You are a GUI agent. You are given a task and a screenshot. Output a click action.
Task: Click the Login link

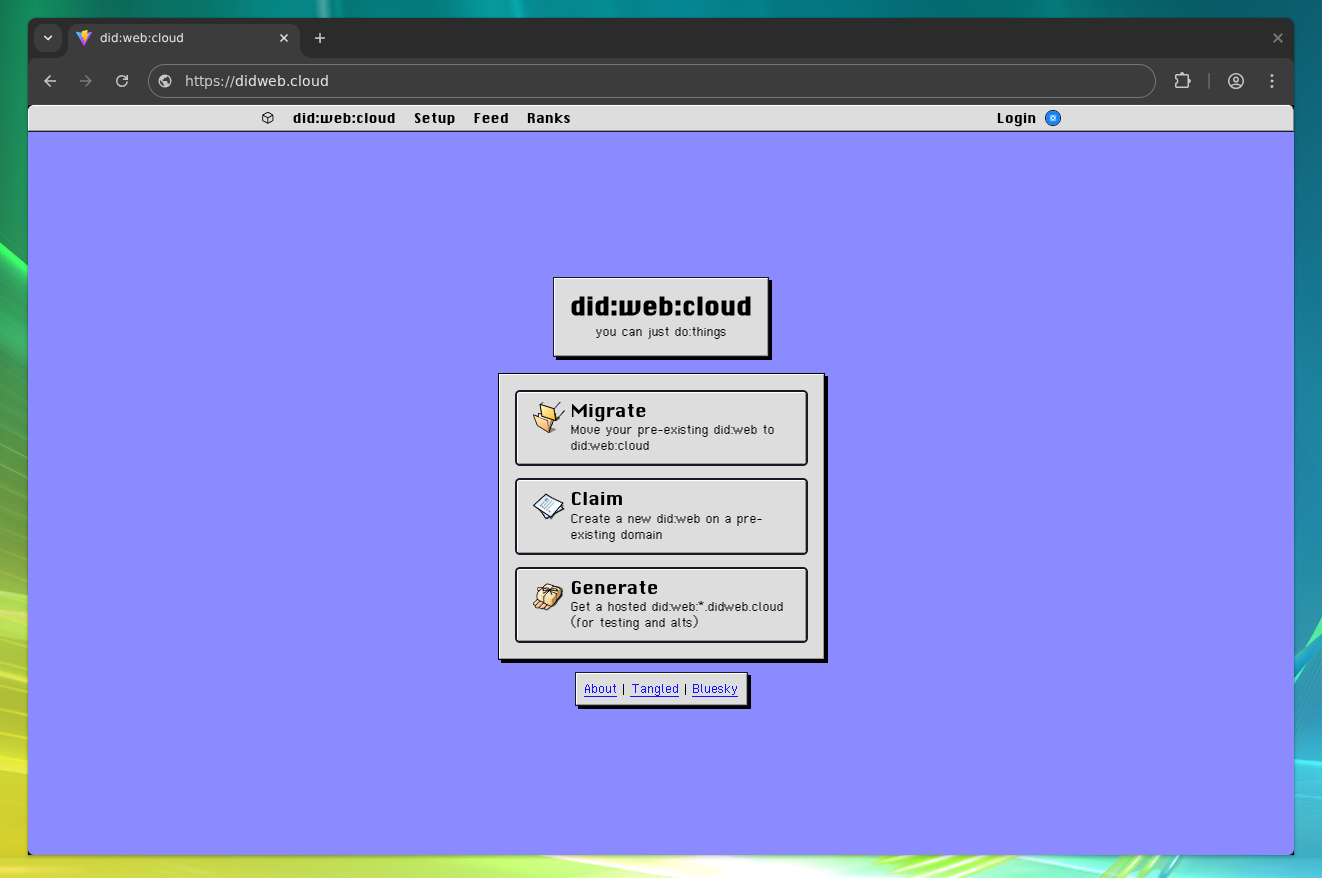(1016, 118)
